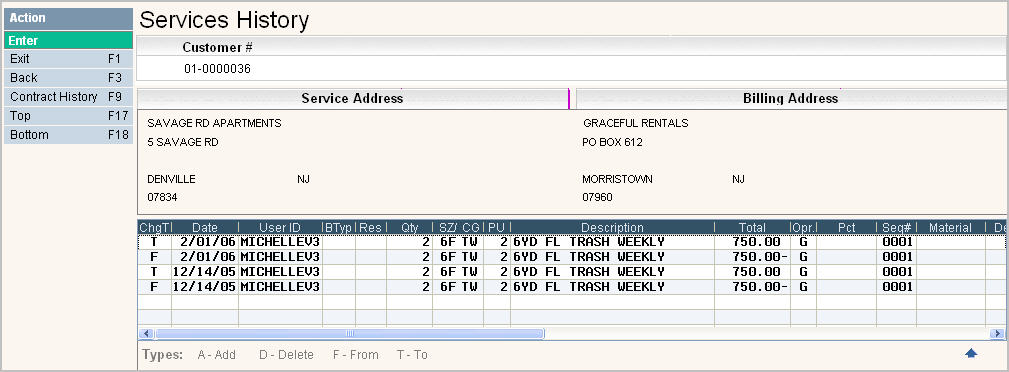Viewport: 1009px width, 372px height.
Task: Click SAVAGE RD APARTMENTS service name
Action: (214, 124)
